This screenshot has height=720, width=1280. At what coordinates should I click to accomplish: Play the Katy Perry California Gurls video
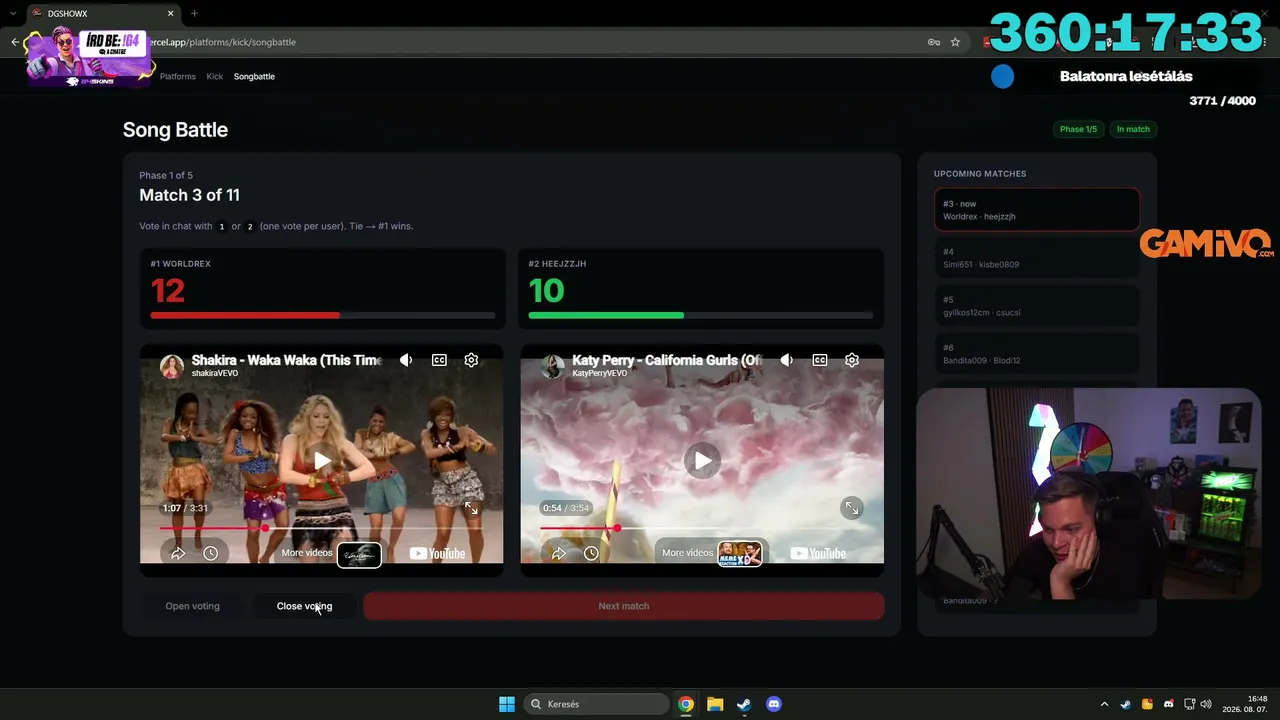[x=702, y=460]
